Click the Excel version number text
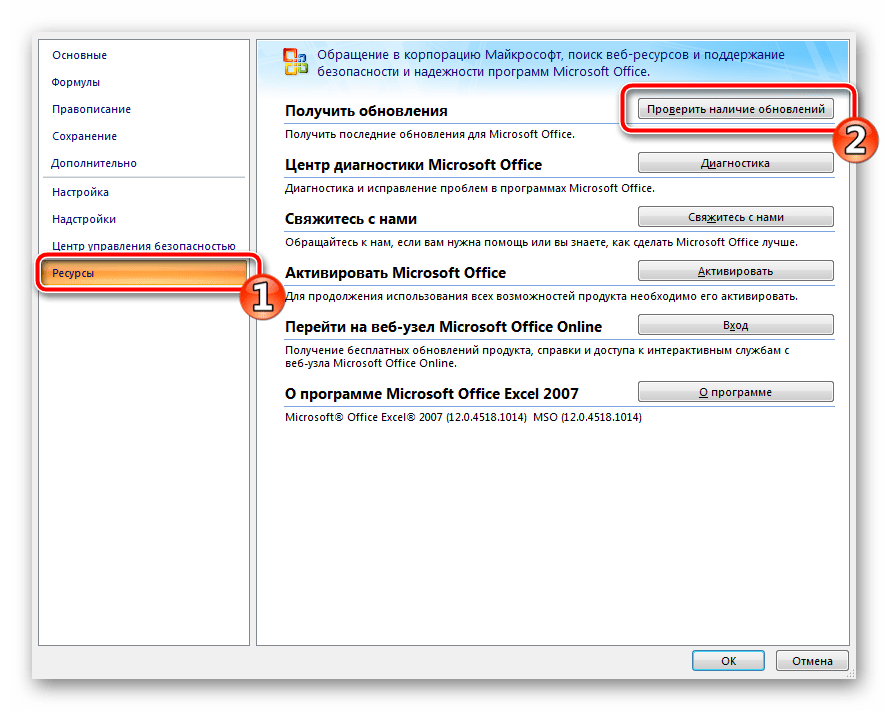 (463, 418)
